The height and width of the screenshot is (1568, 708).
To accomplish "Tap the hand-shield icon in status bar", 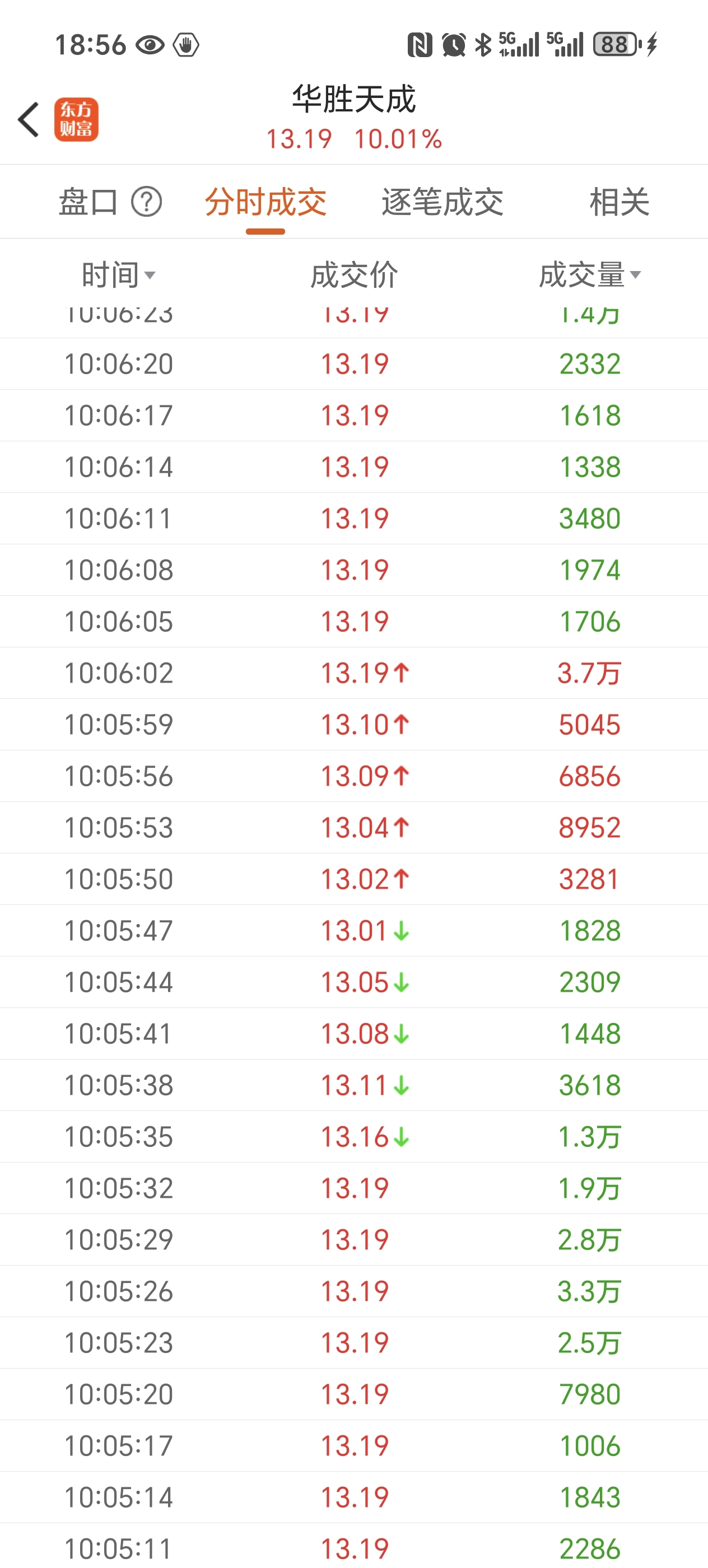I will tap(187, 45).
